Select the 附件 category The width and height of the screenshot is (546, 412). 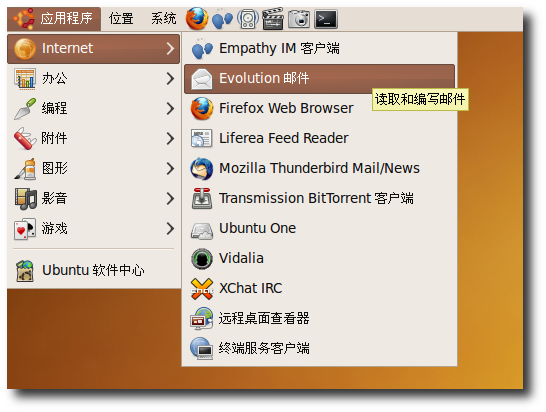click(x=93, y=139)
